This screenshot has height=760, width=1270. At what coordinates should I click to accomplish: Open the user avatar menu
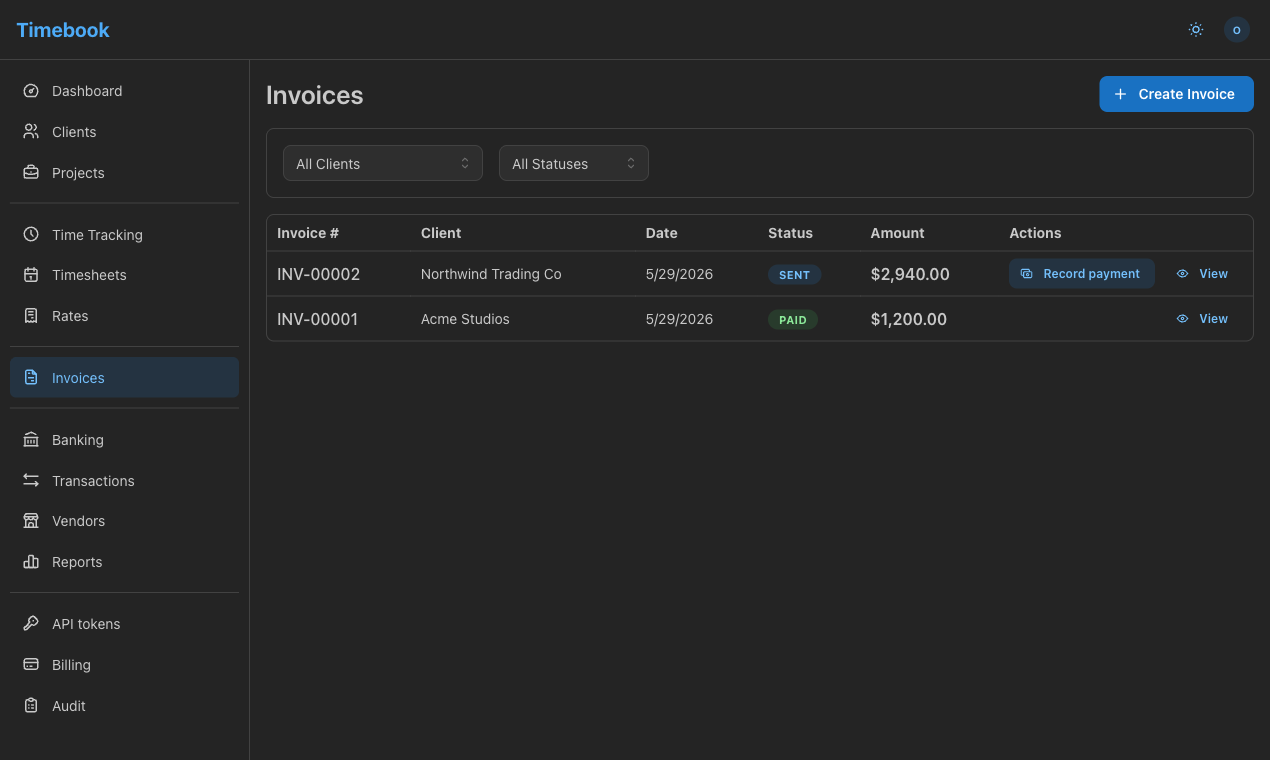(x=1237, y=30)
